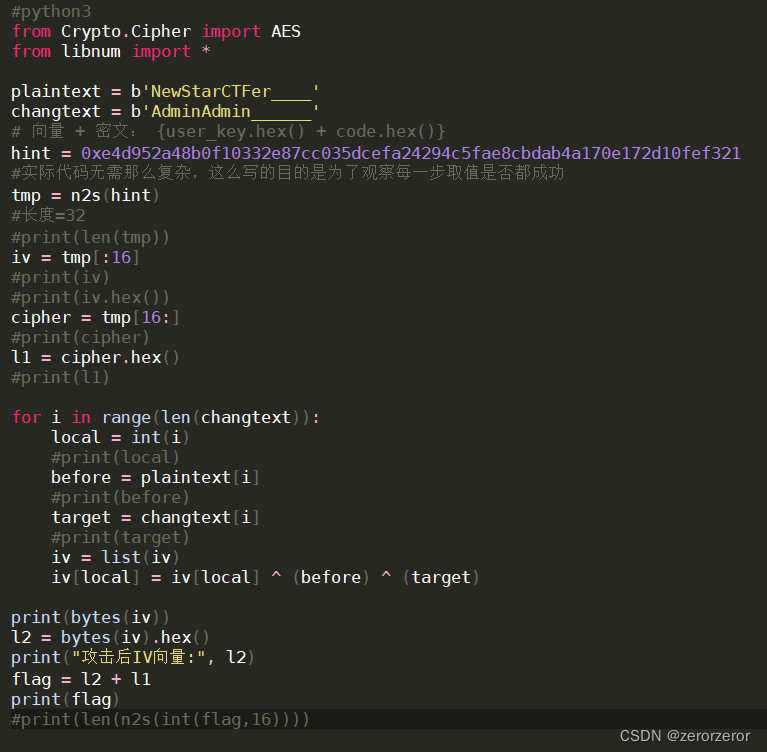Click the plaintext b'NewStarCTFer____' line
Screen dimensions: 767x752
click(x=165, y=91)
